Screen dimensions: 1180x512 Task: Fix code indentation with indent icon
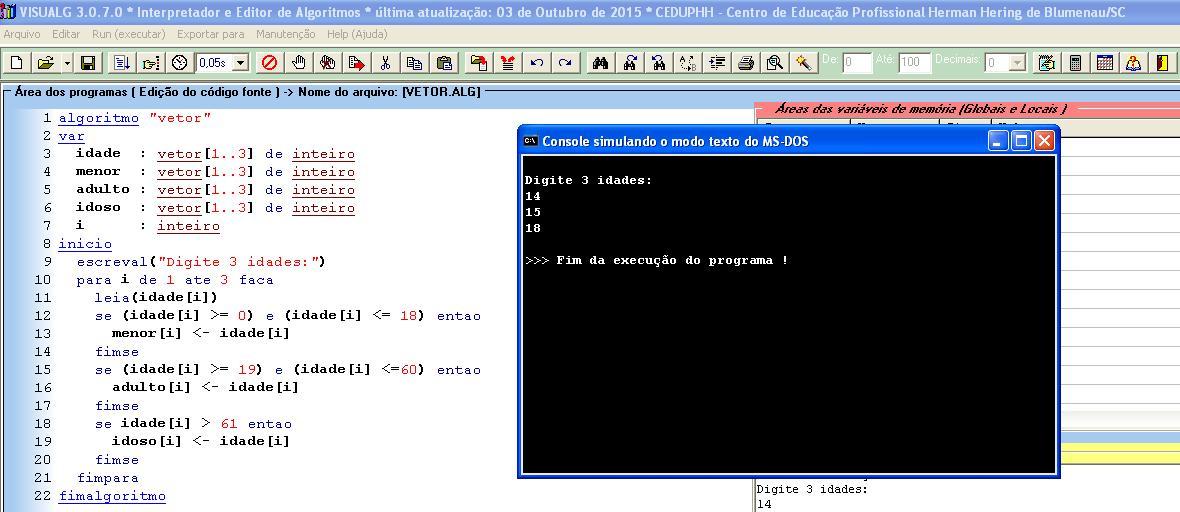pos(716,63)
